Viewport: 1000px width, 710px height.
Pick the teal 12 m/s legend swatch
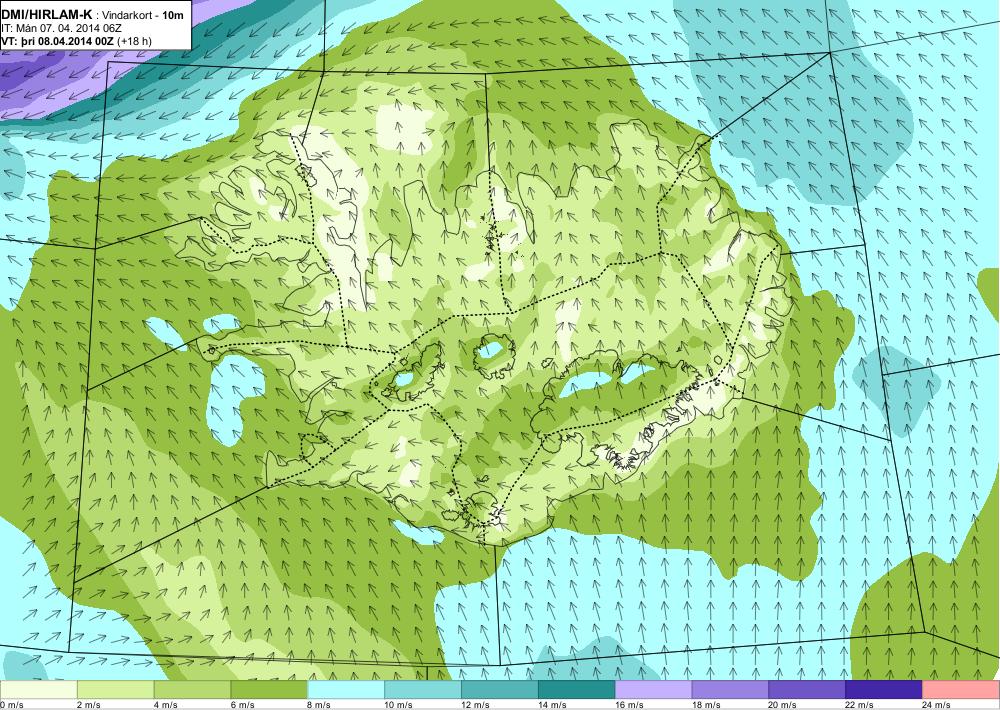coord(500,690)
